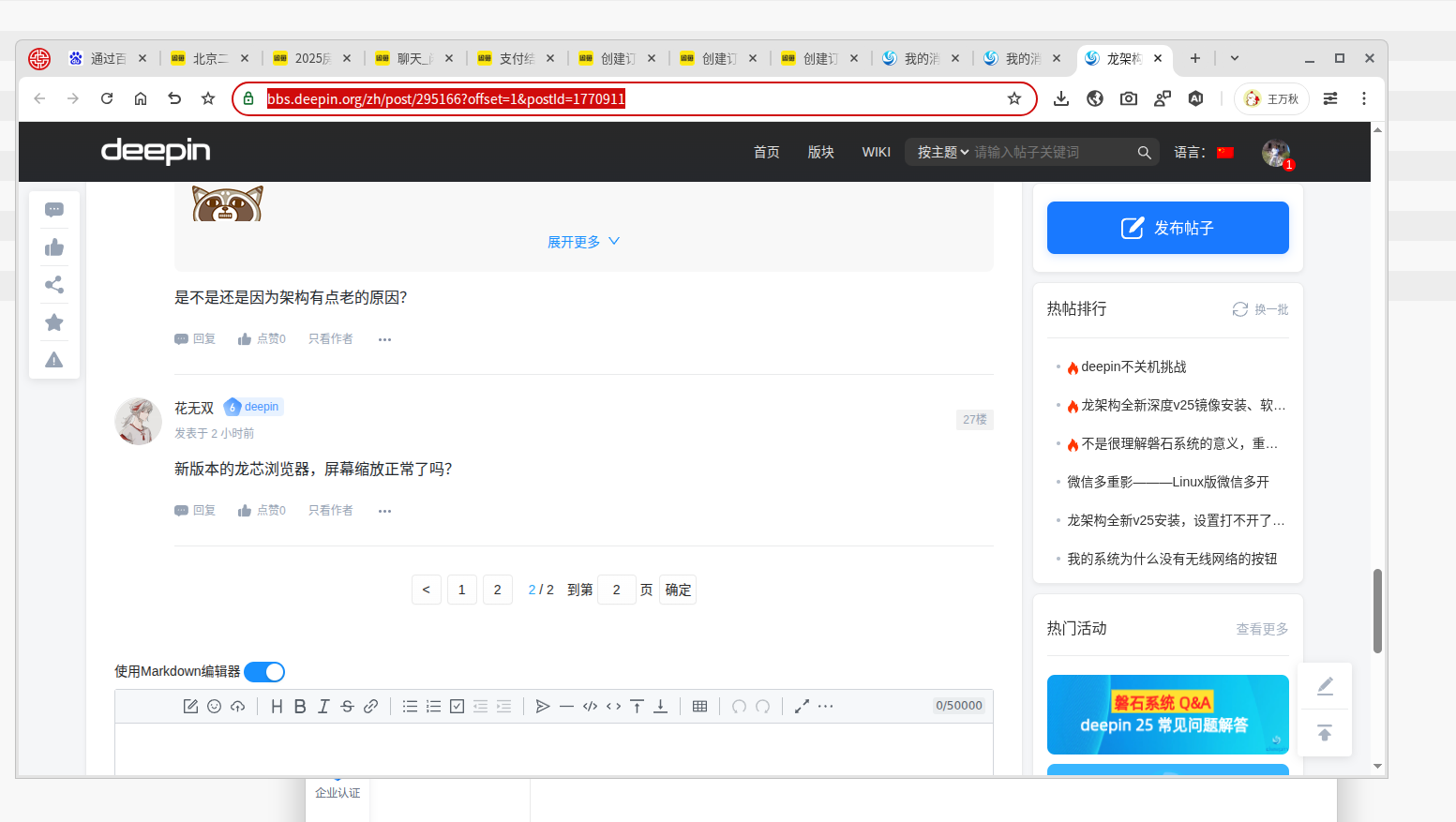Screen dimensions: 1456x822
Task: Toggle the 使用Markdown编辑器 switch
Action: [264, 672]
